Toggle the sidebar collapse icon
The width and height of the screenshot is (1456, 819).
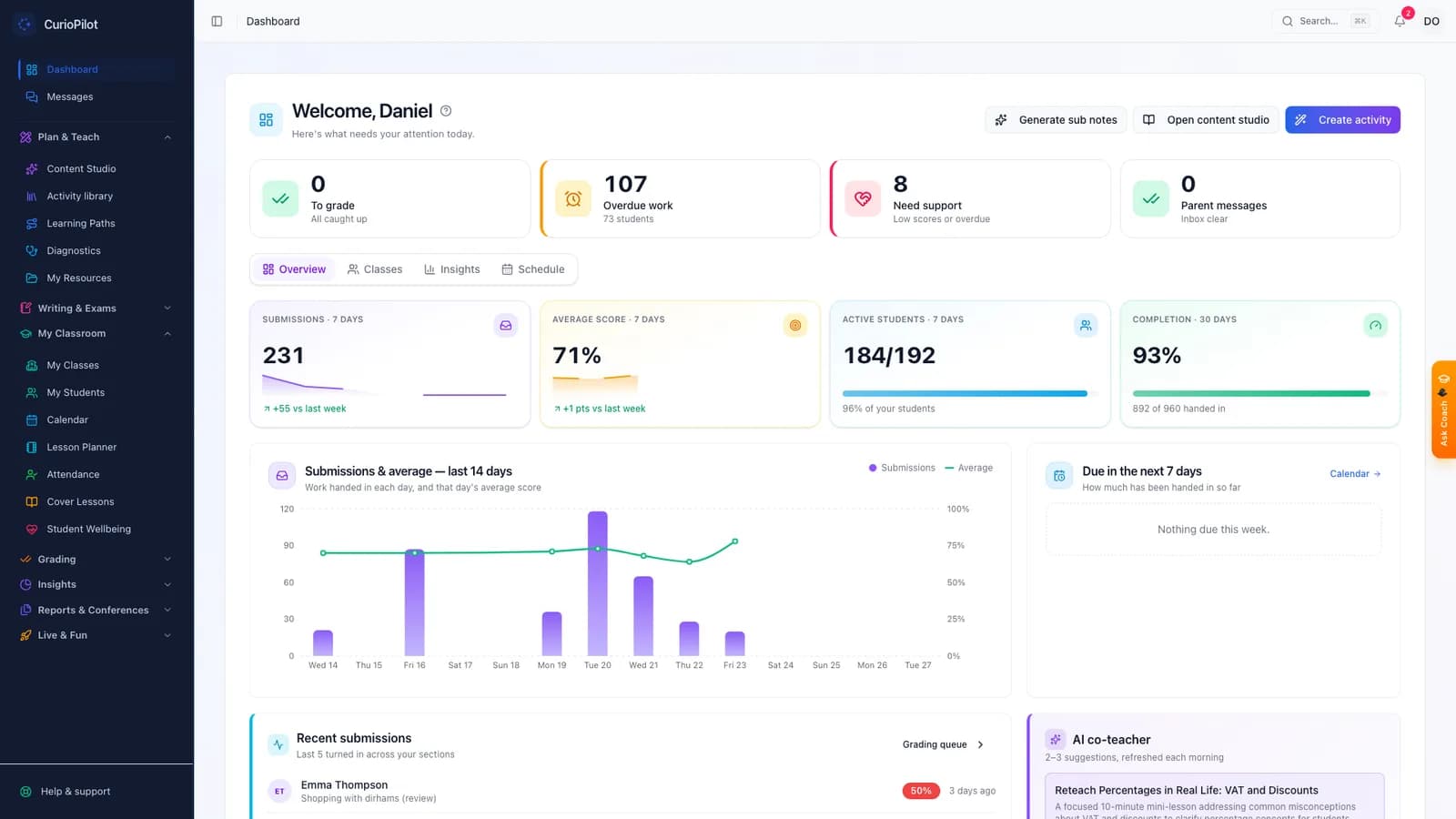click(x=217, y=21)
